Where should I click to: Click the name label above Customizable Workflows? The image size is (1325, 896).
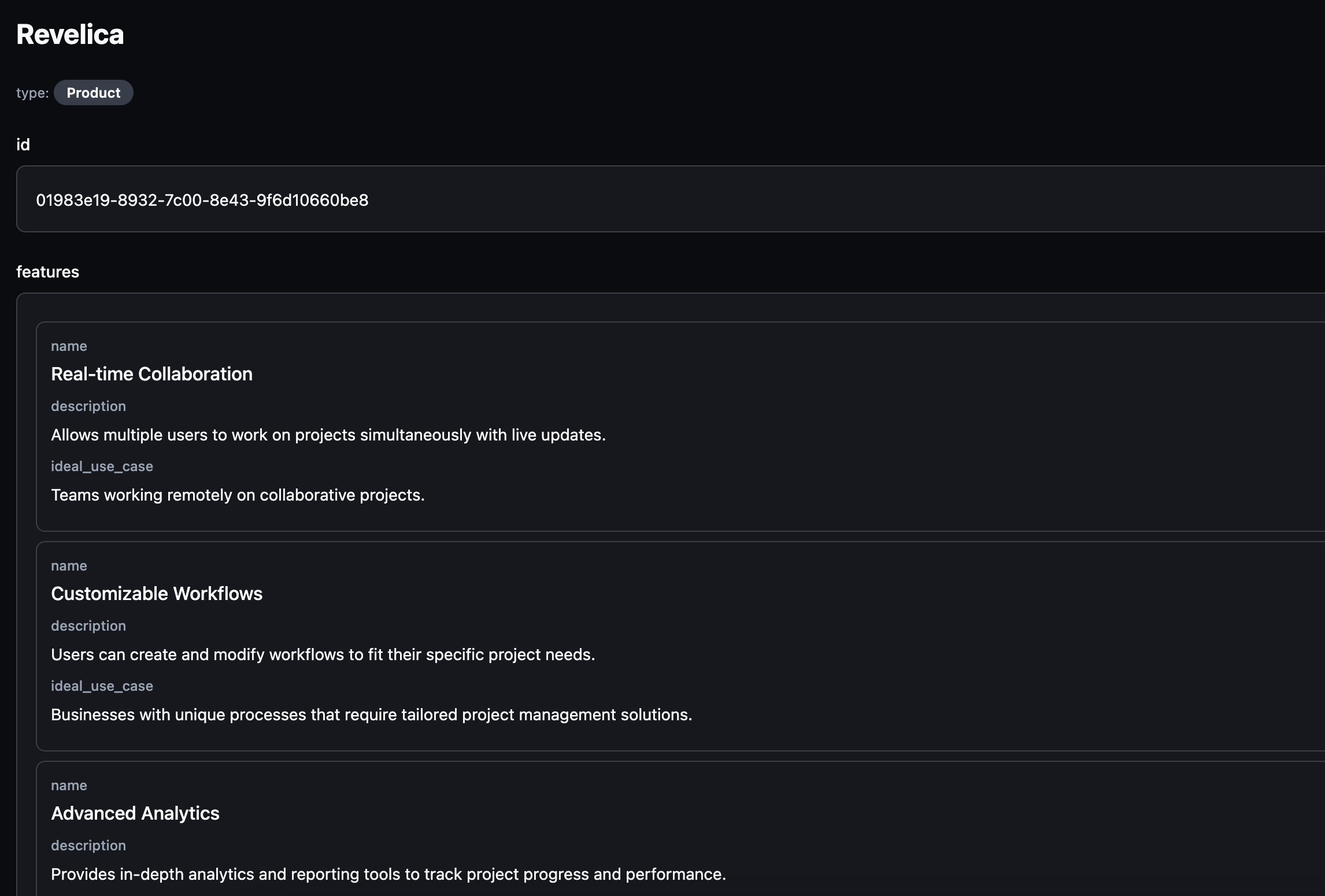click(69, 566)
